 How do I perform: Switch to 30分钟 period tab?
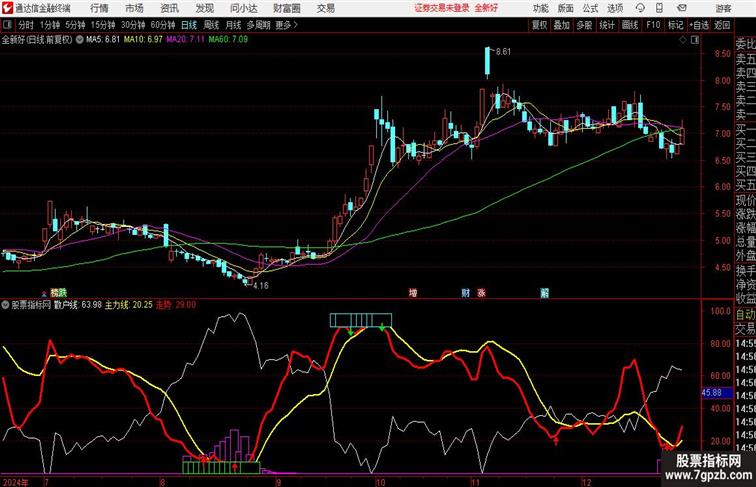pyautogui.click(x=133, y=25)
